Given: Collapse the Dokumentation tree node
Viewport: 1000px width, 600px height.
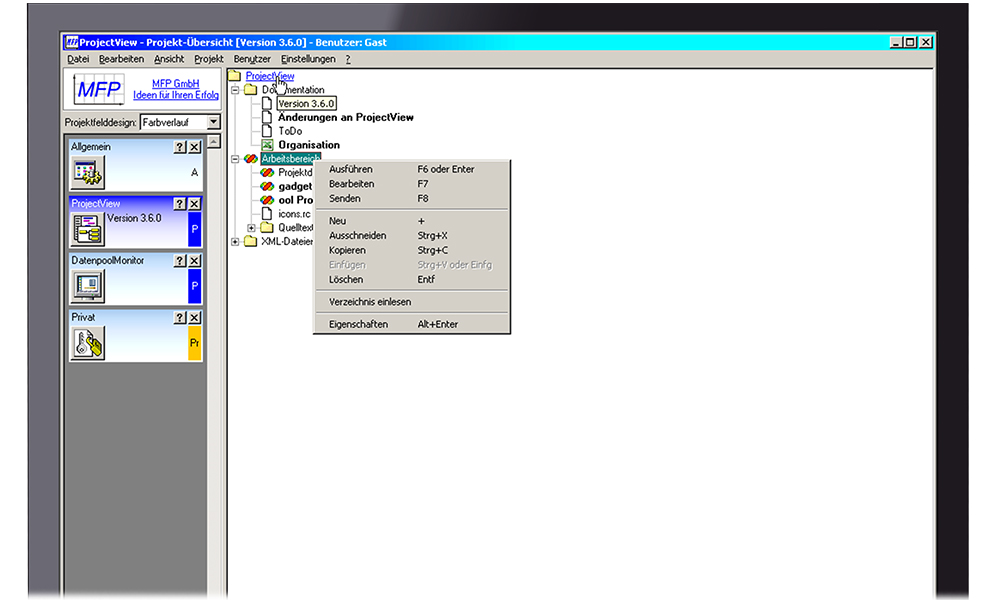Looking at the screenshot, I should click(235, 90).
